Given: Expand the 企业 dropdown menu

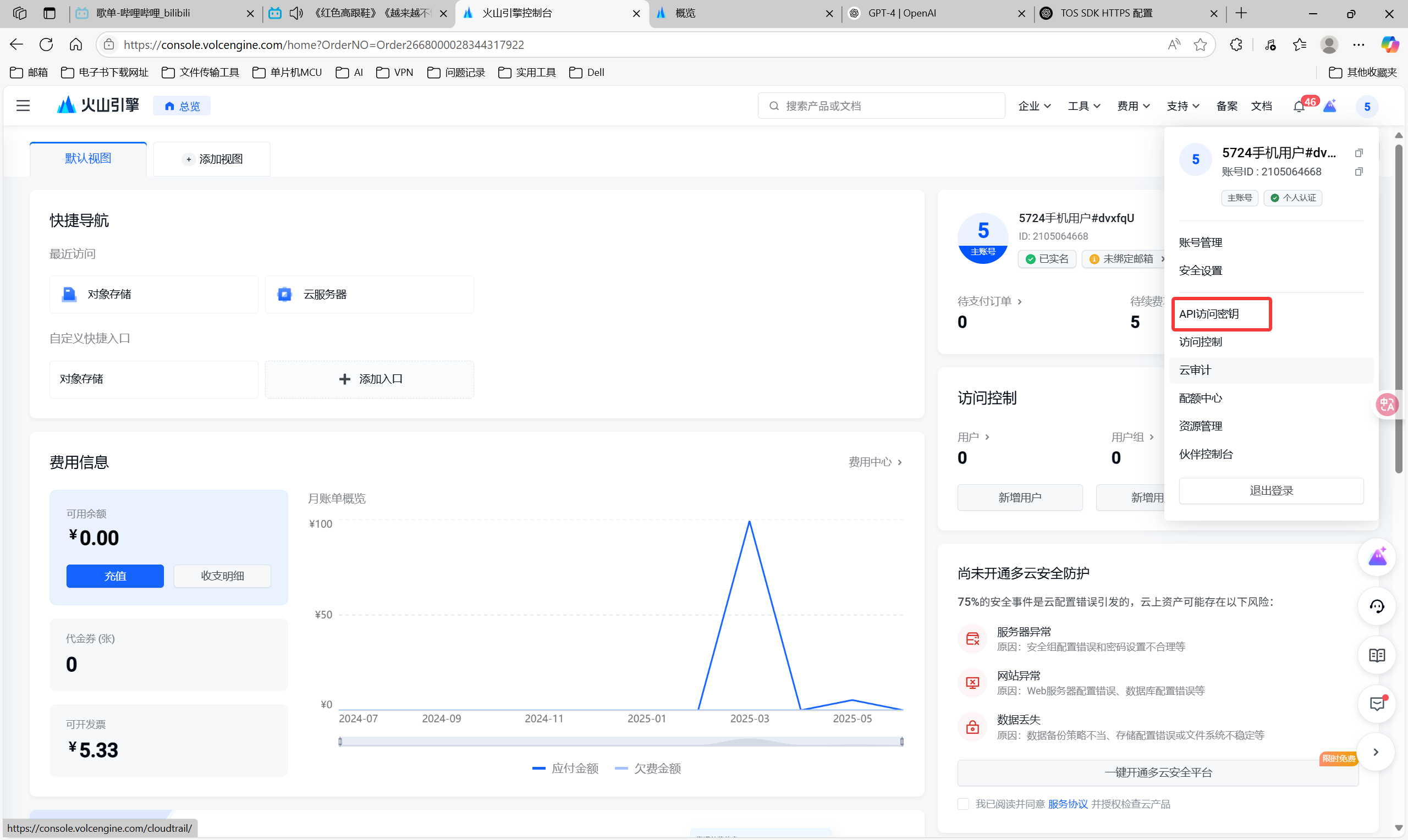Looking at the screenshot, I should coord(1034,106).
